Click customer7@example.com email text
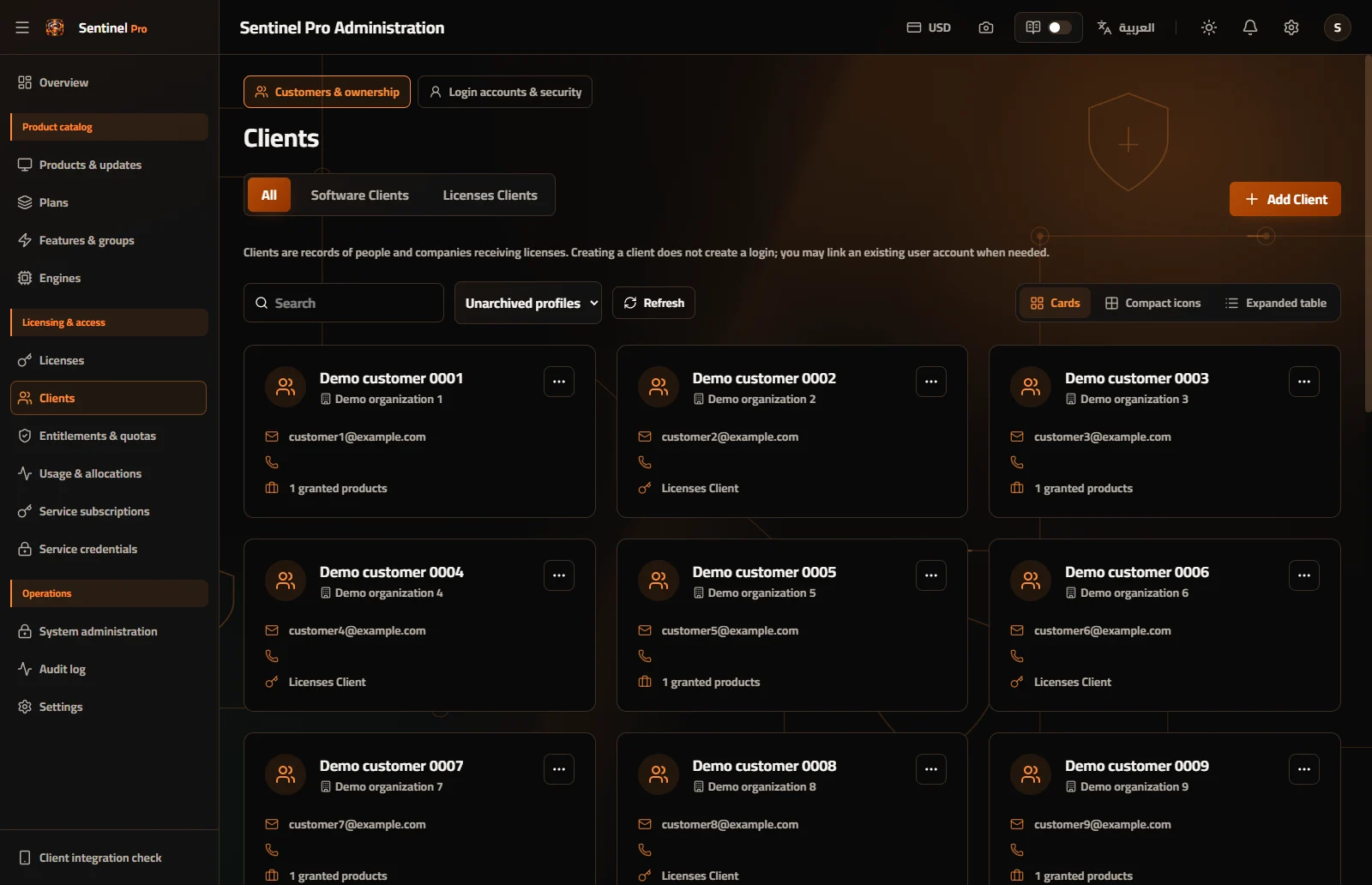 point(357,824)
